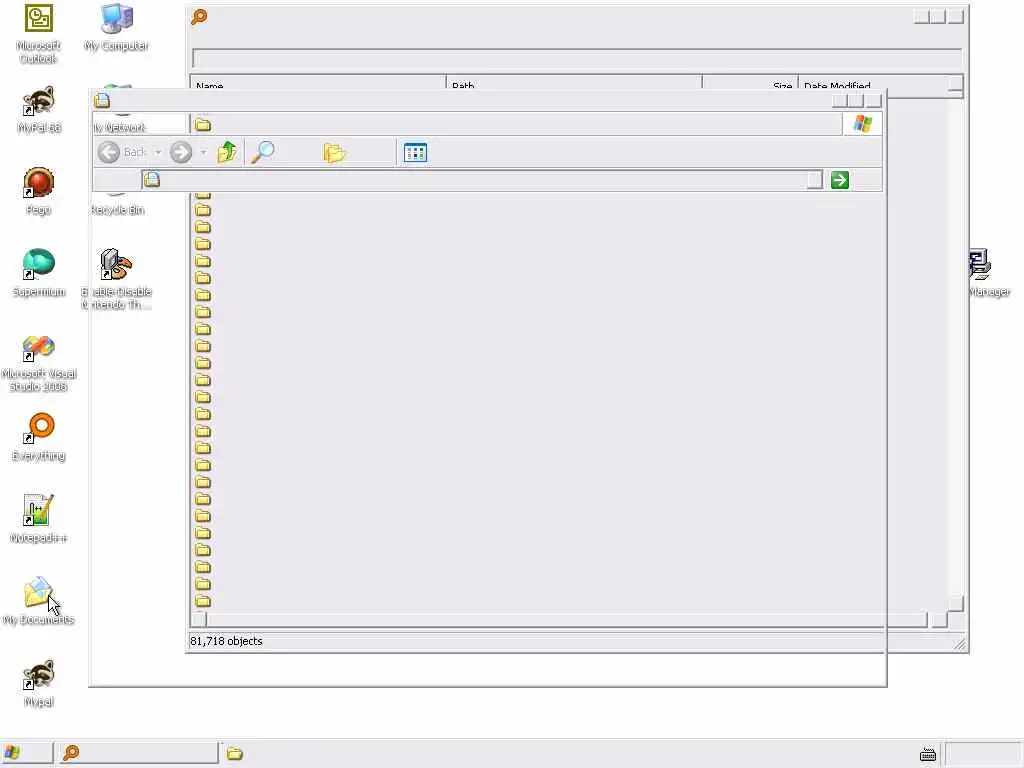Click the keyboard icon in system tray
Viewport: 1024px width, 768px height.
927,755
